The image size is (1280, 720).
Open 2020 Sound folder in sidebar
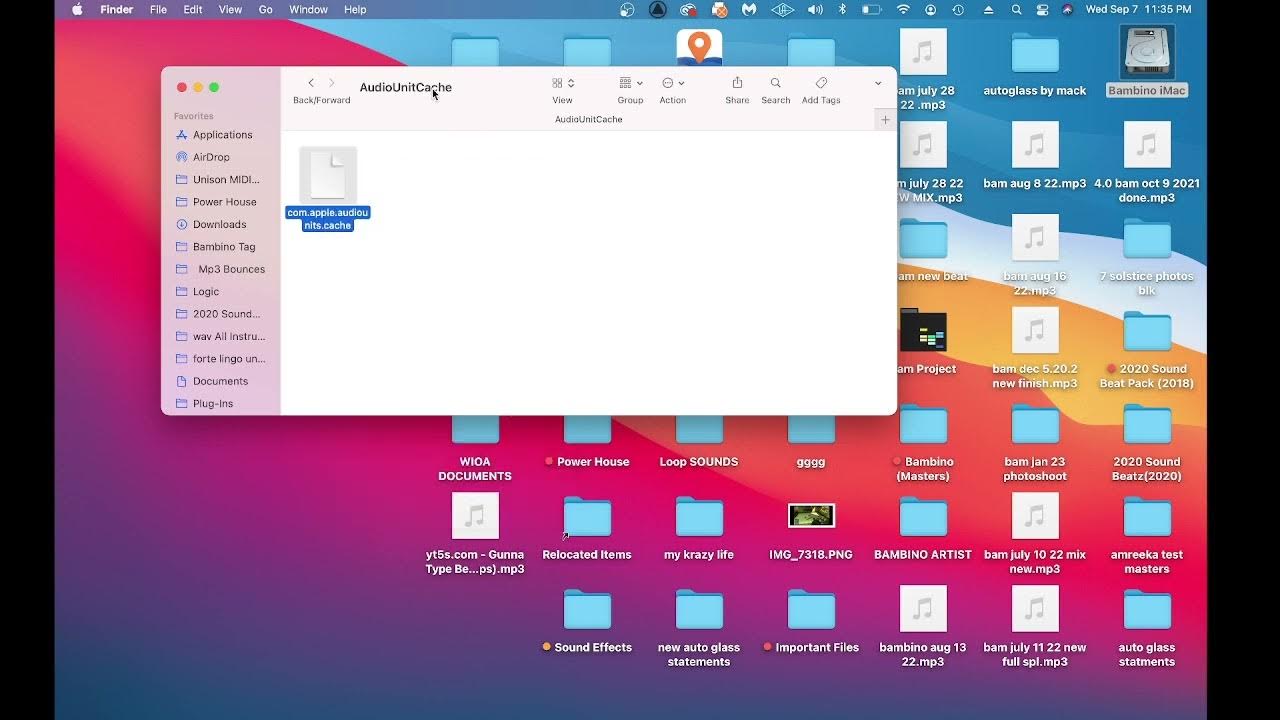coord(226,314)
